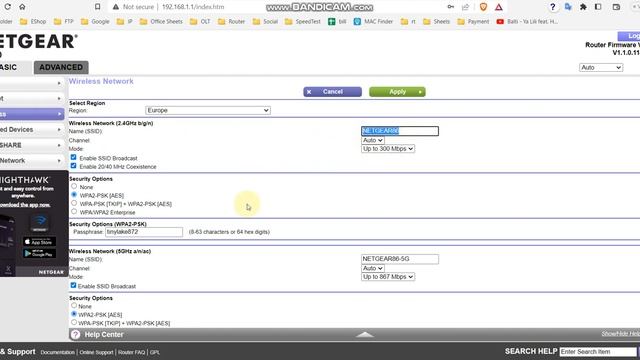This screenshot has width=640, height=360.
Task: Open Brave Rewards triangle icon
Action: (x=499, y=7)
